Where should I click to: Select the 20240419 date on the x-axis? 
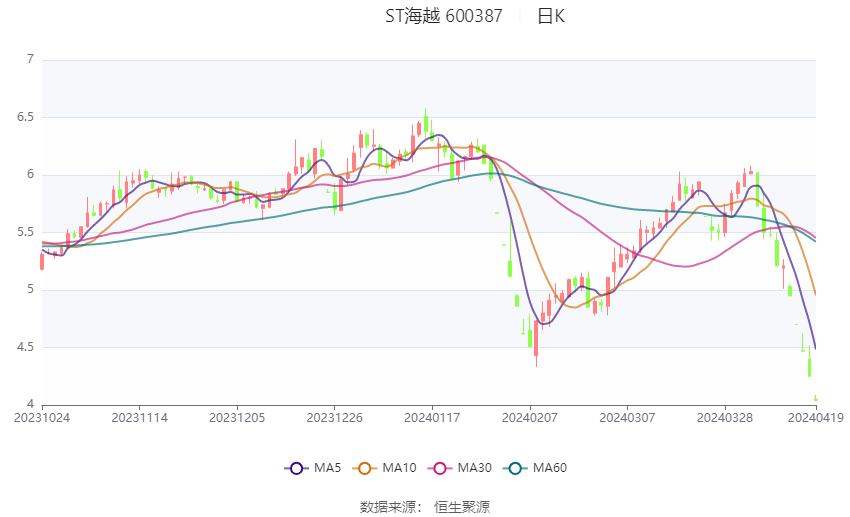tap(815, 418)
